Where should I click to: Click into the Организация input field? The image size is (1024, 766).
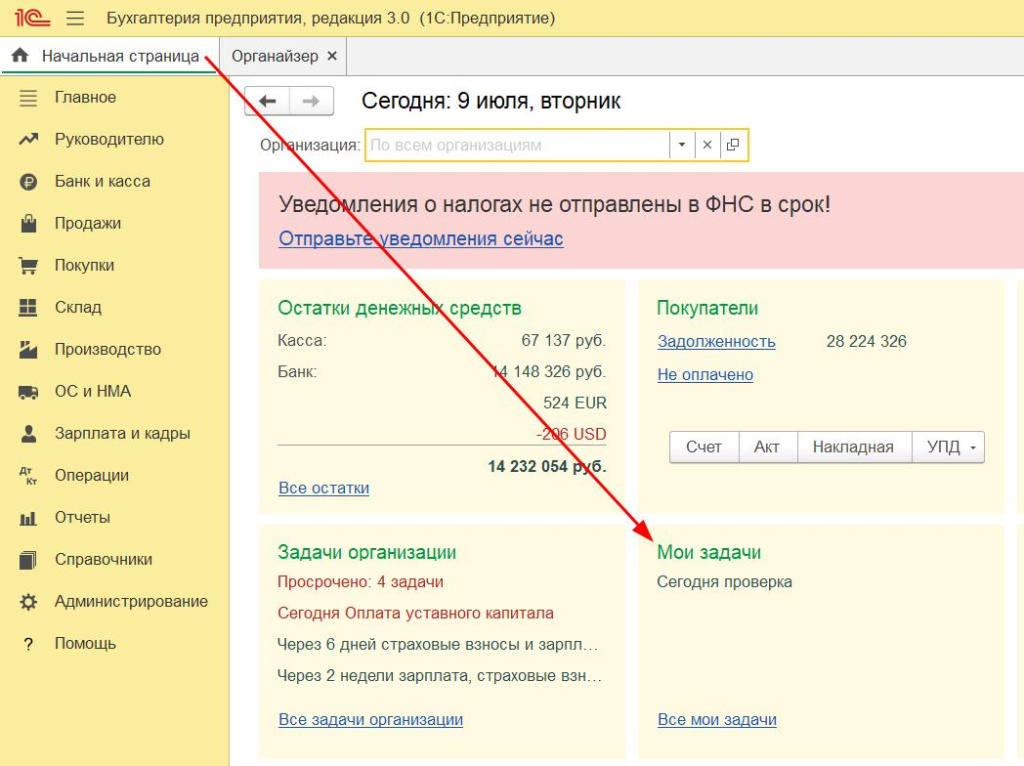pos(515,145)
